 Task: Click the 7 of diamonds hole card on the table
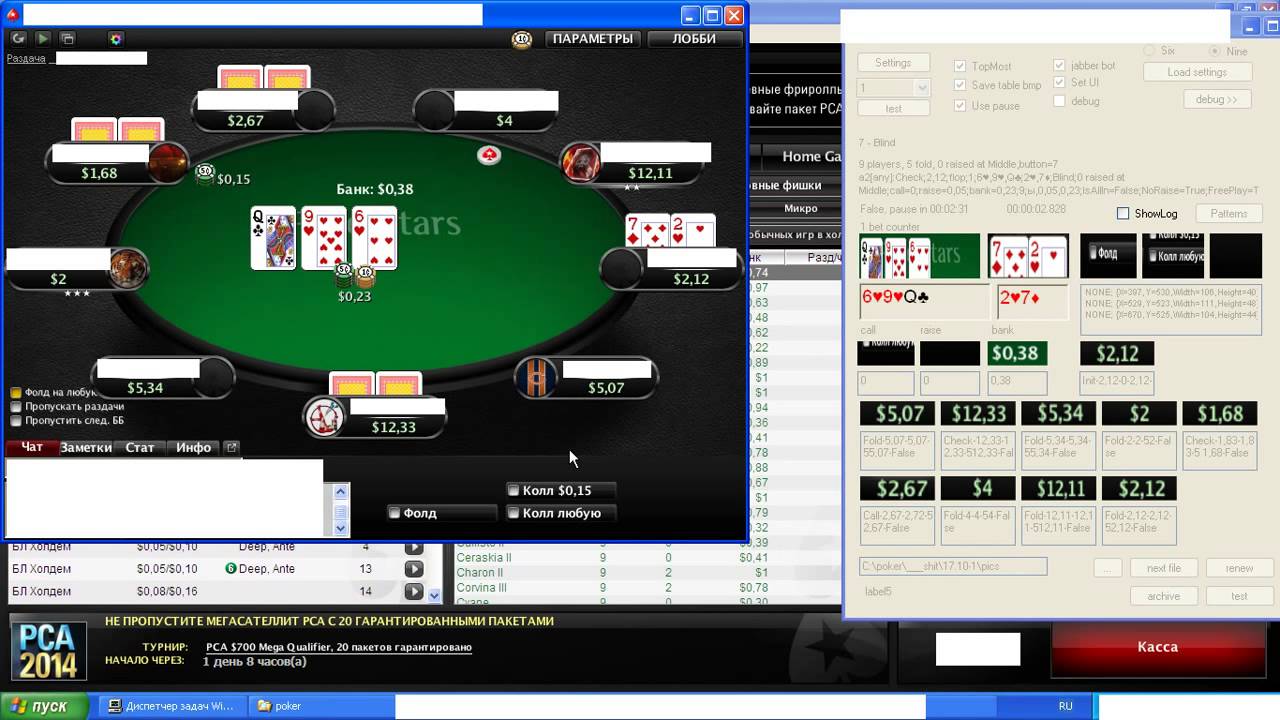(648, 231)
